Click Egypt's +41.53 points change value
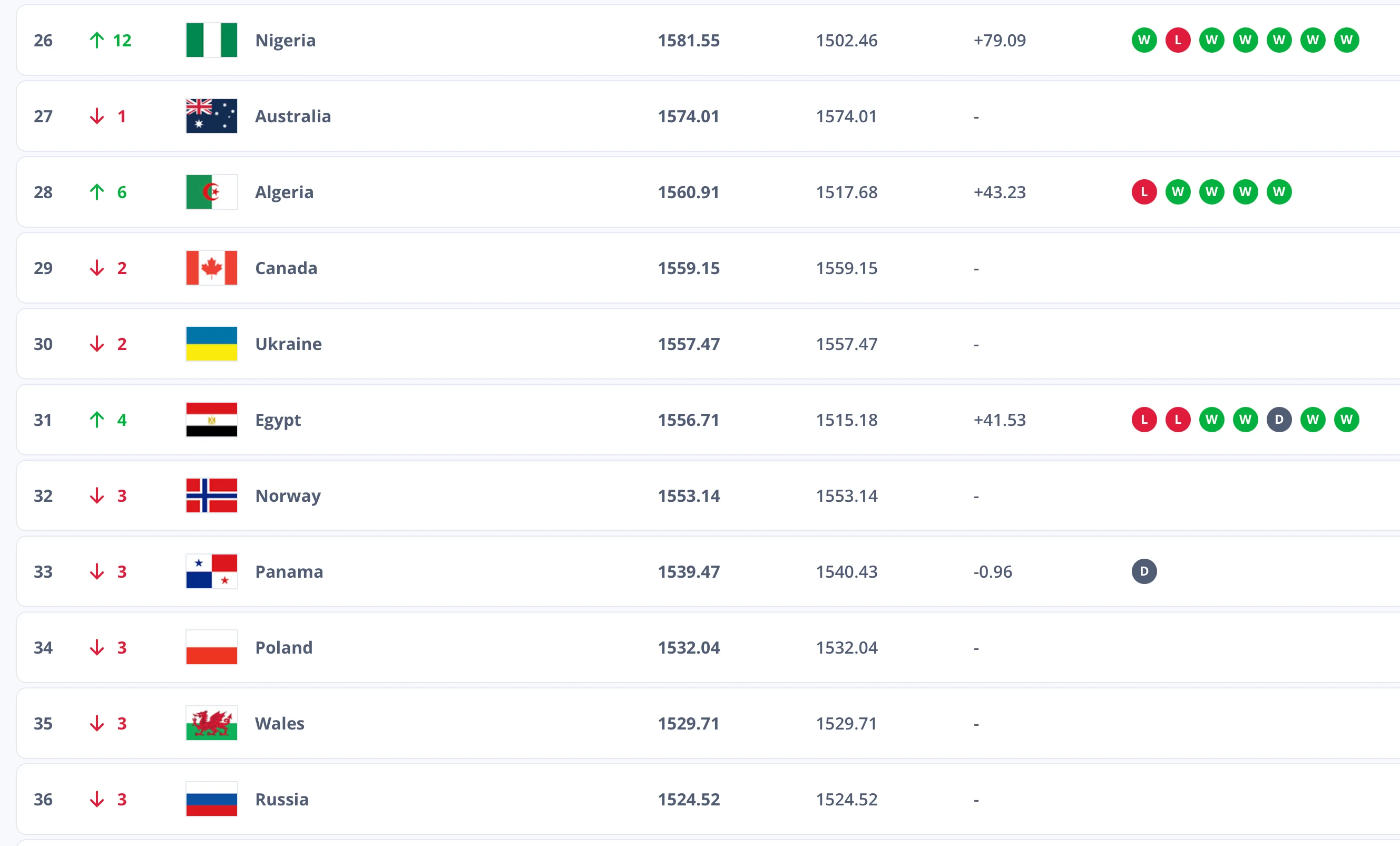The image size is (1400, 846). [999, 420]
